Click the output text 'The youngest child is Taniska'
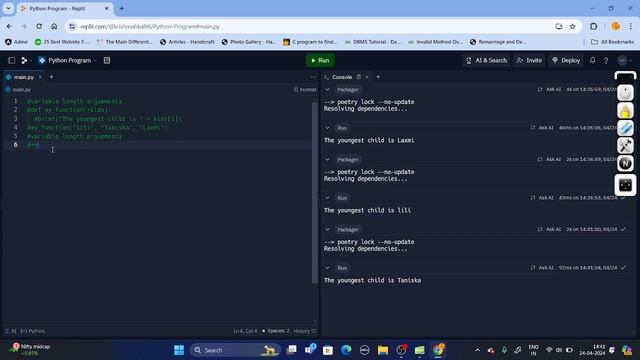640x360 pixels. click(372, 280)
